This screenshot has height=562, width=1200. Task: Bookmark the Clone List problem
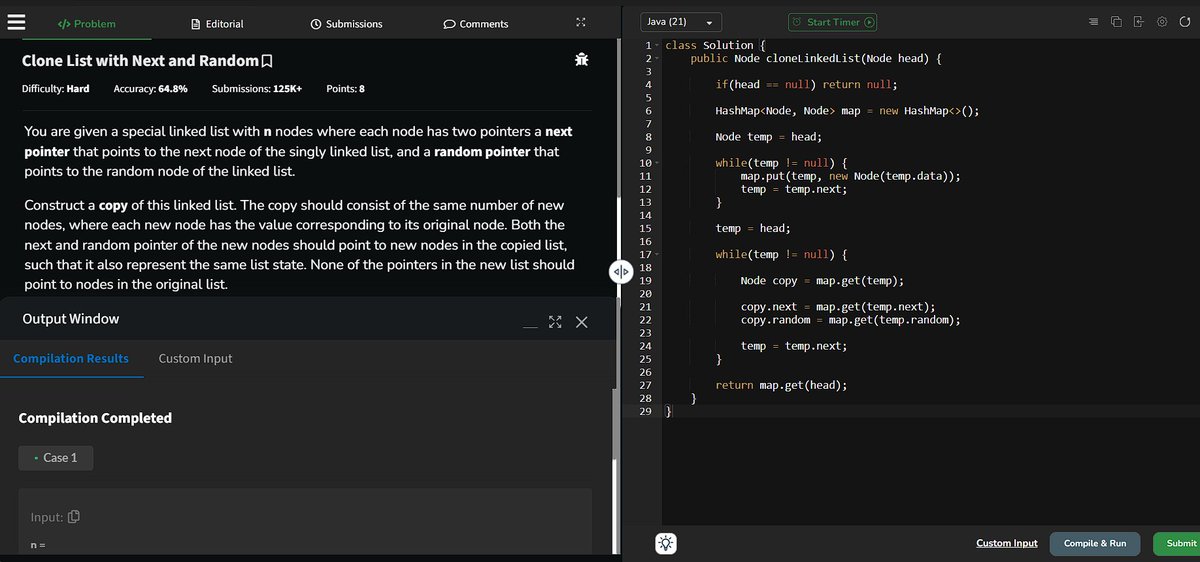(266, 62)
